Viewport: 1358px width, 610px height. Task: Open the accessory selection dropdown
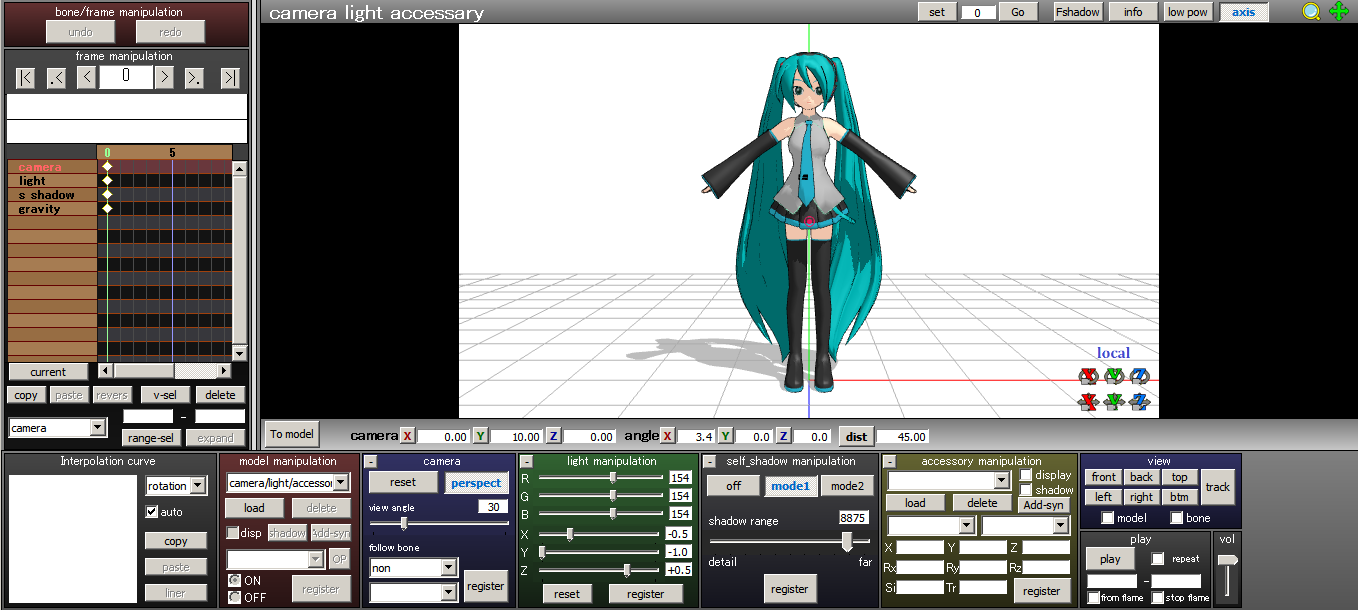(949, 481)
